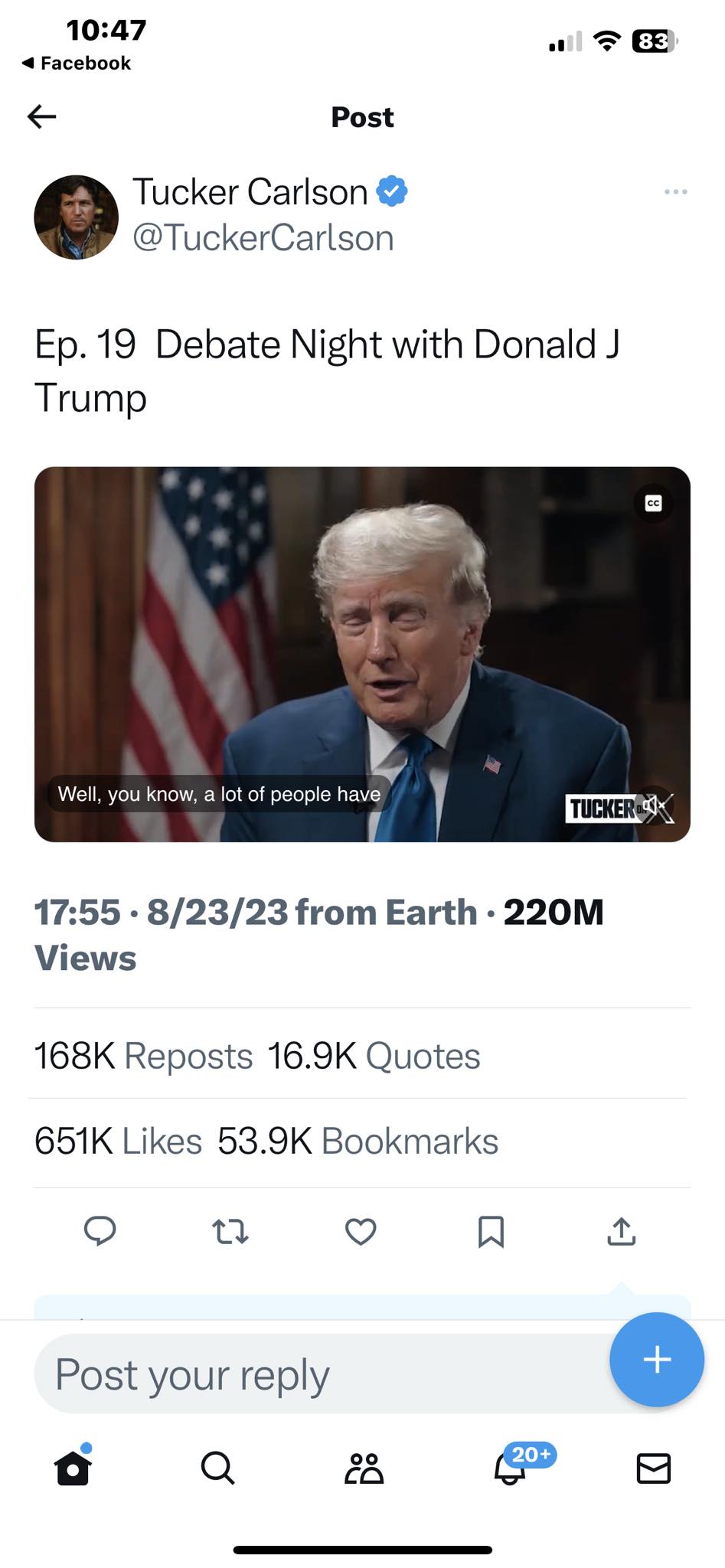Share the post via the share icon
This screenshot has width=725, height=1568.
pos(621,1231)
